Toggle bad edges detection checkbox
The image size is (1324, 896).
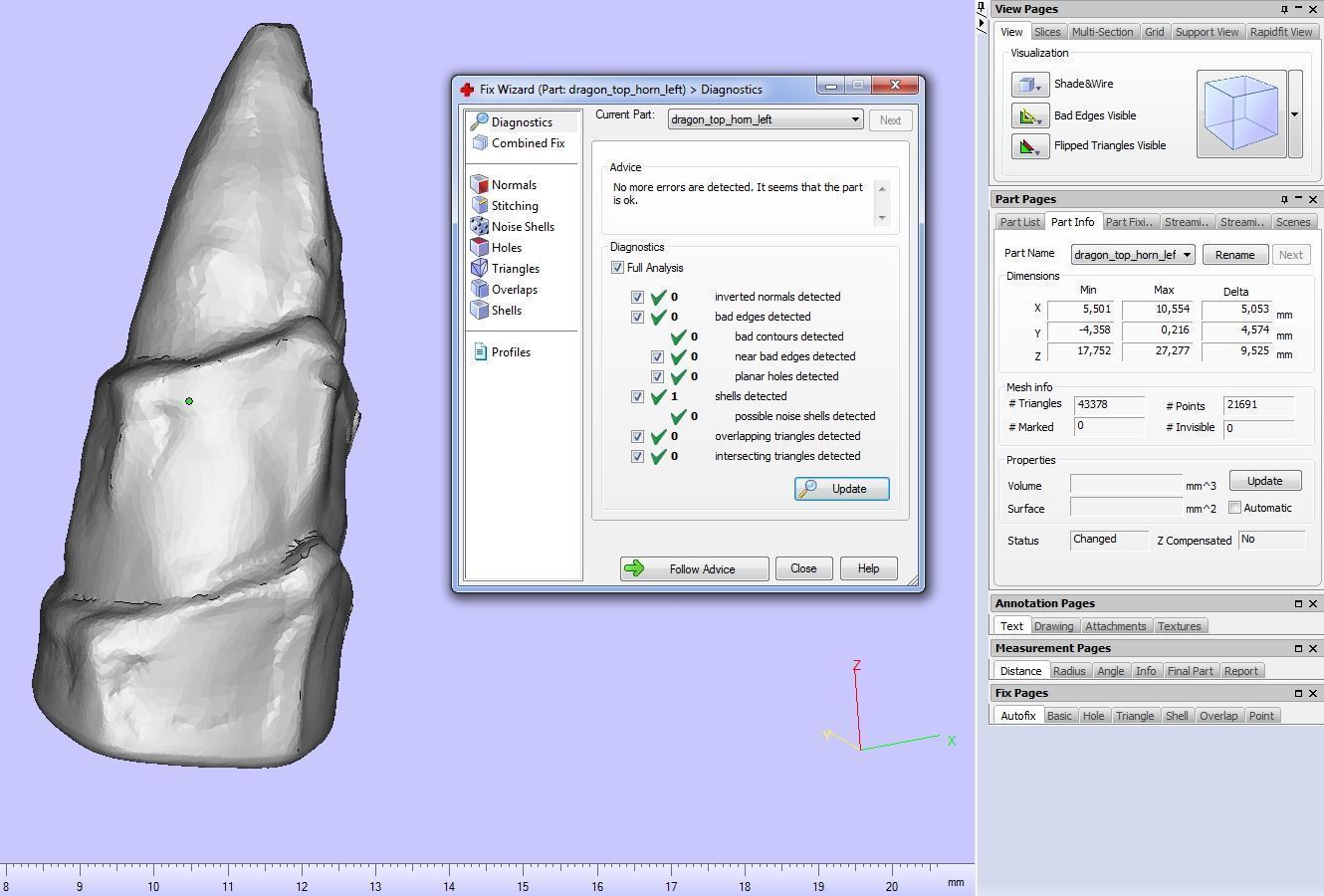(638, 317)
